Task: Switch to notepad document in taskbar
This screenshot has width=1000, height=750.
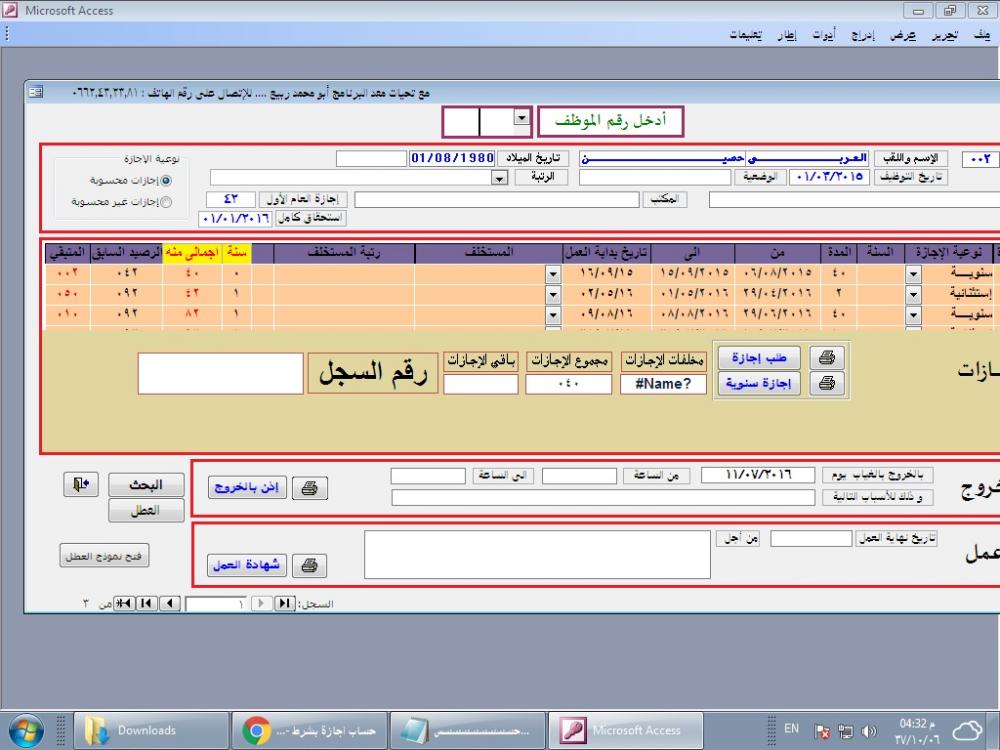Action: click(467, 730)
